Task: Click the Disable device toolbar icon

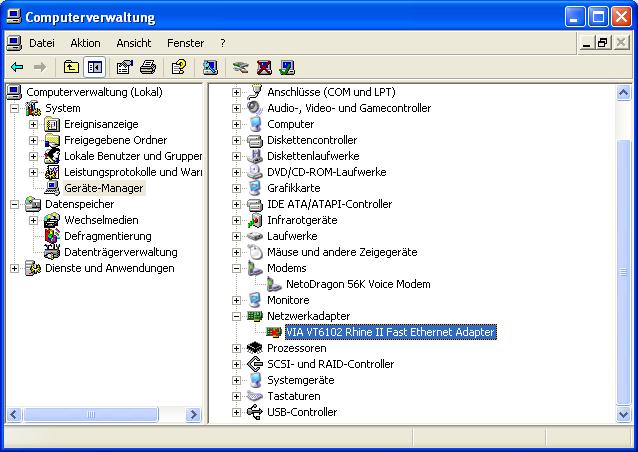Action: (240, 67)
